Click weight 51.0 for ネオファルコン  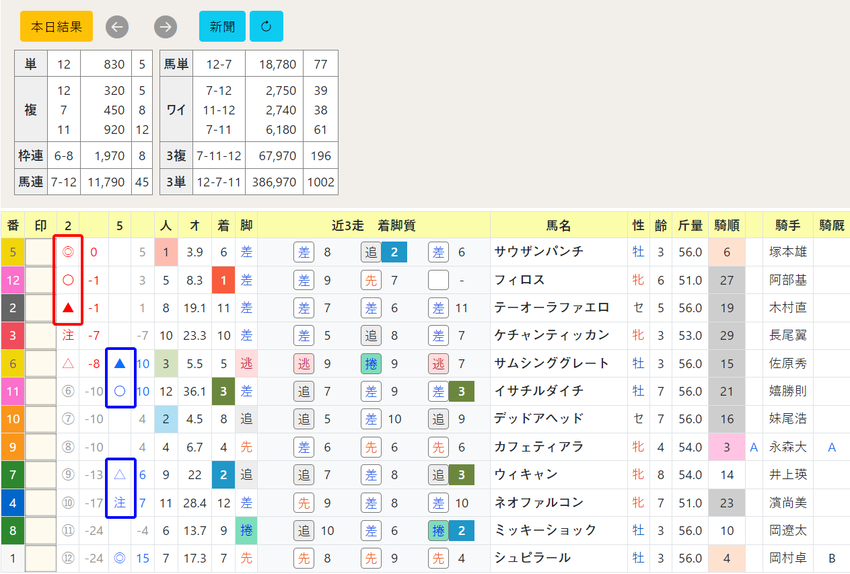[x=690, y=503]
